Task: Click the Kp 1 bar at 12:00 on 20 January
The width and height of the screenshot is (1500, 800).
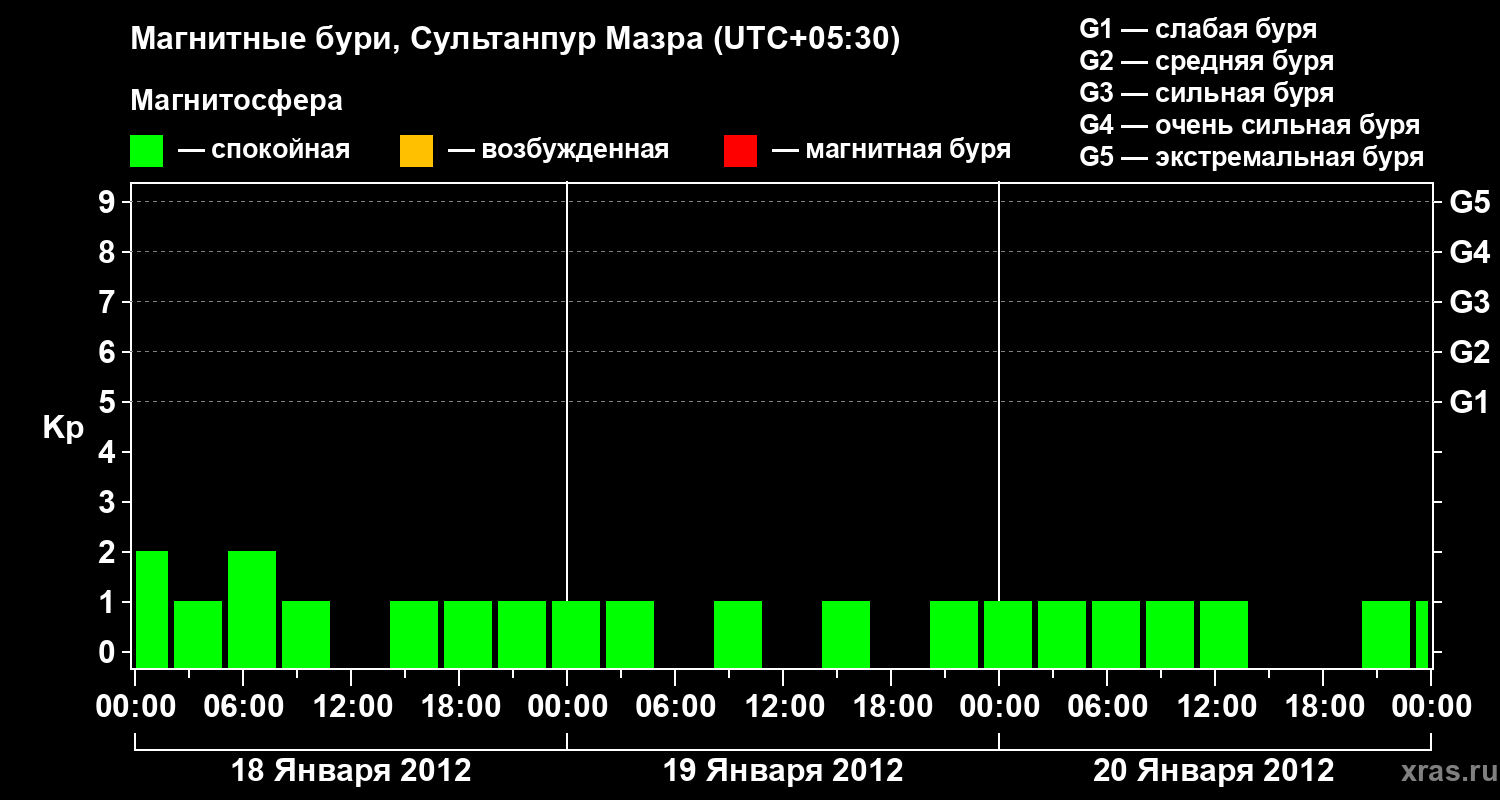Action: (1224, 634)
